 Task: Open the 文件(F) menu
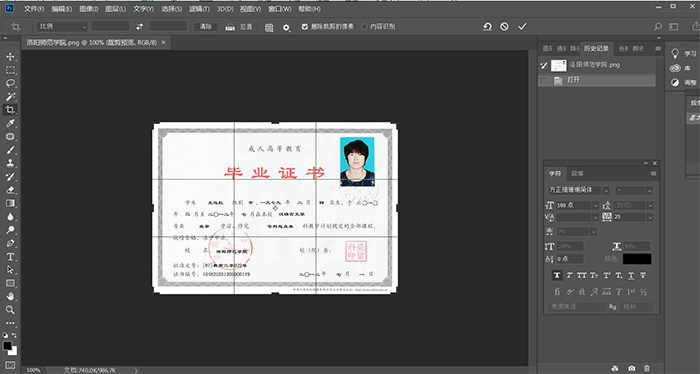(x=34, y=9)
